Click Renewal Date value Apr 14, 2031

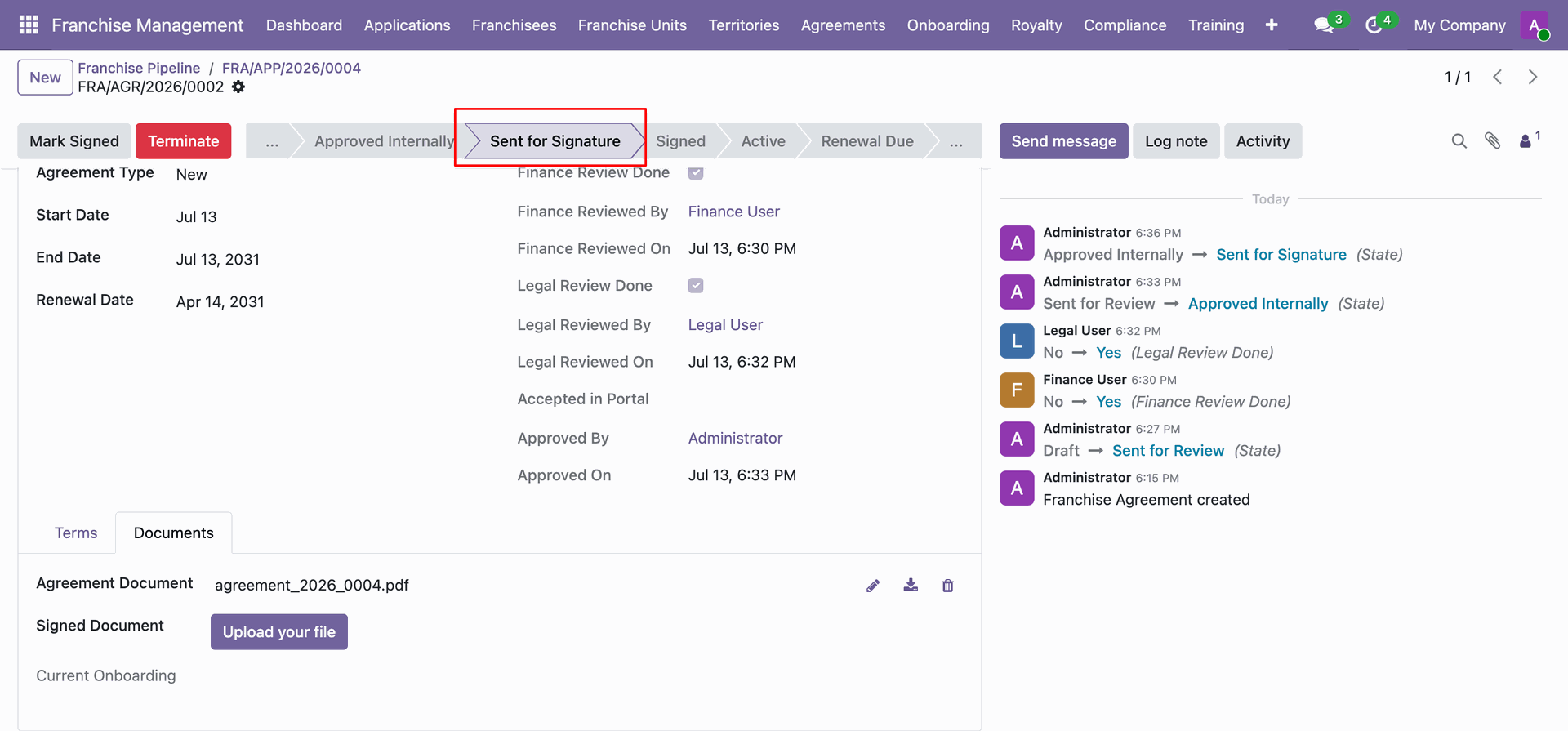click(x=220, y=302)
